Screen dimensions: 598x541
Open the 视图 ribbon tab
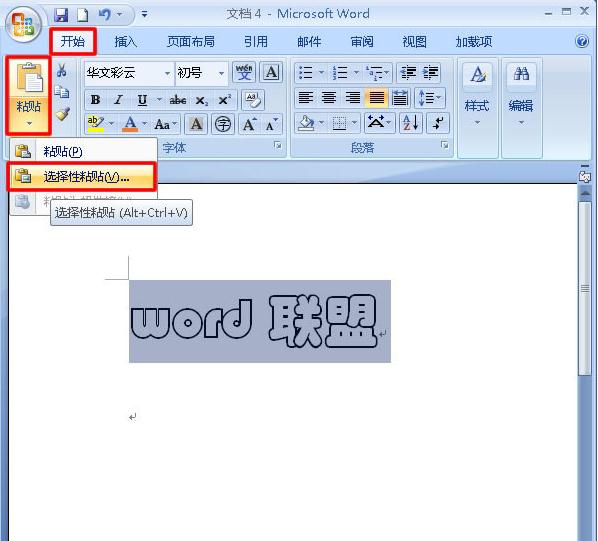click(415, 42)
